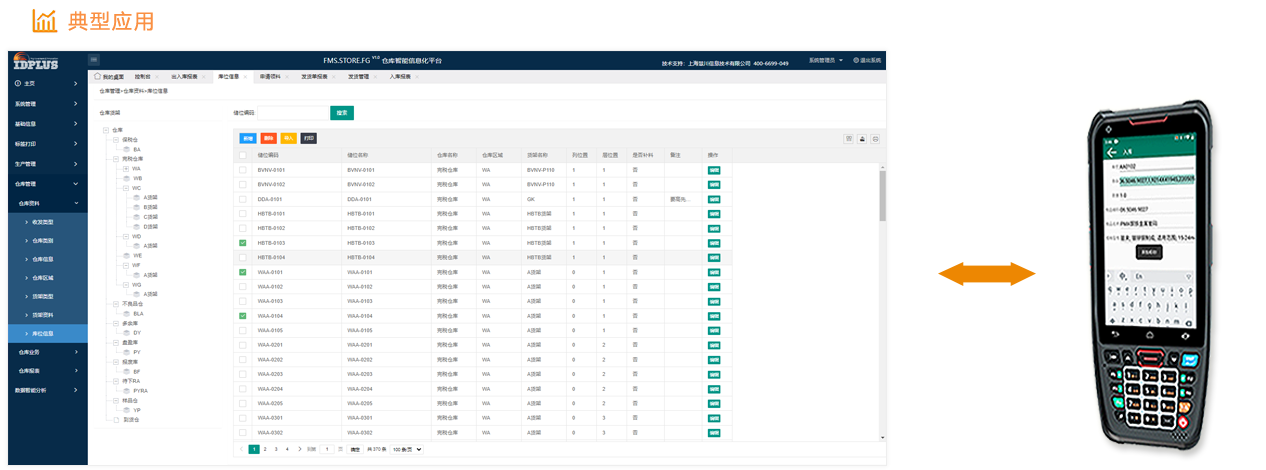Click the edit button for row WAA-0102
The height and width of the screenshot is (470, 1266).
pyautogui.click(x=714, y=287)
